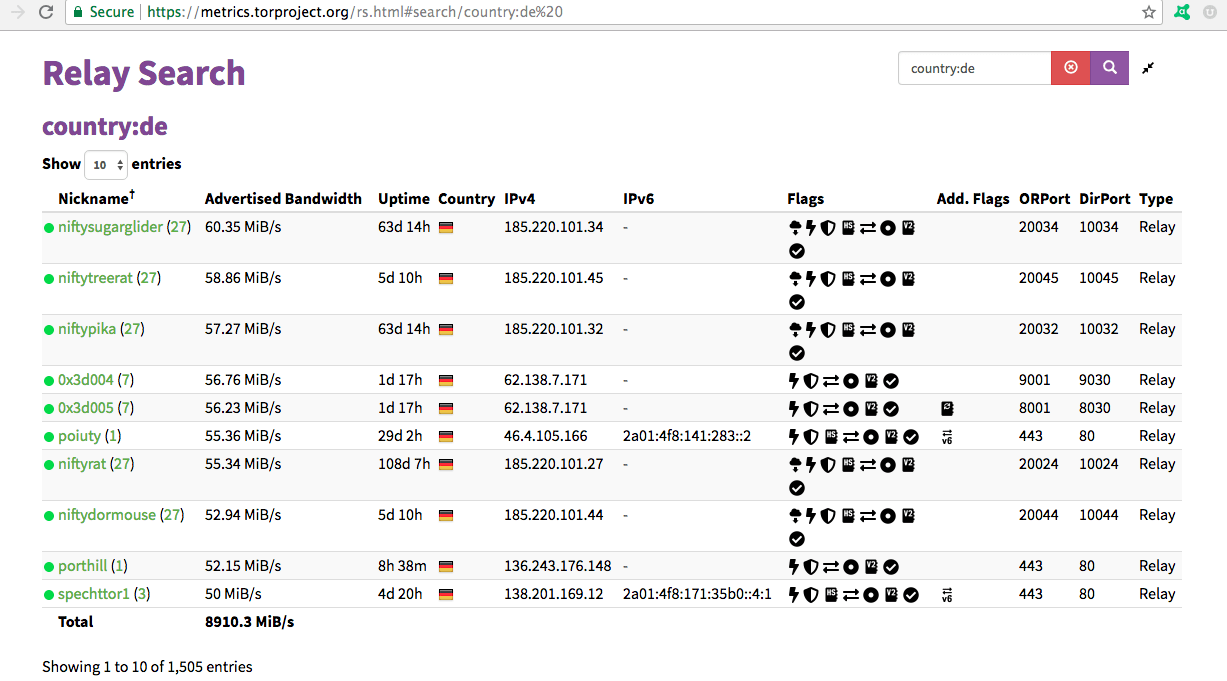Image resolution: width=1227 pixels, height=681 pixels.
Task: Open the porthill relay link
Action: coord(83,566)
